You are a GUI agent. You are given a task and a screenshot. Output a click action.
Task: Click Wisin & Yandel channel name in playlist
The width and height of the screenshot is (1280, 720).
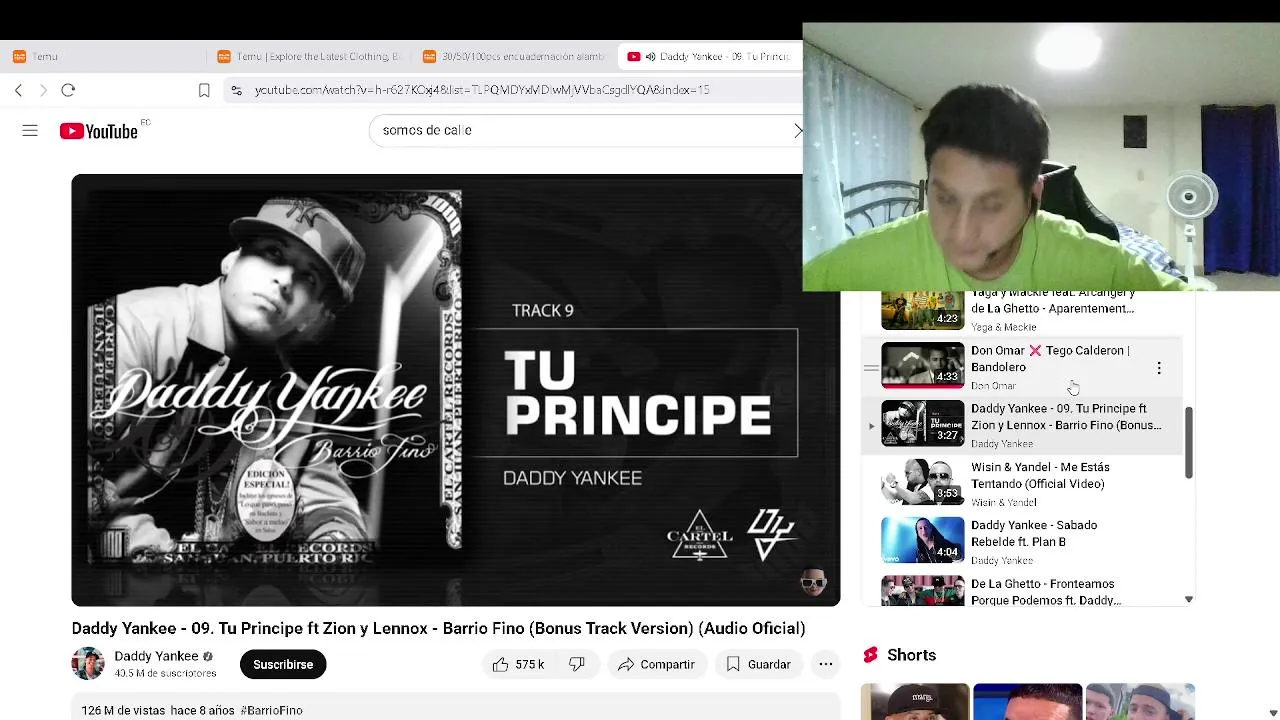(x=1003, y=502)
